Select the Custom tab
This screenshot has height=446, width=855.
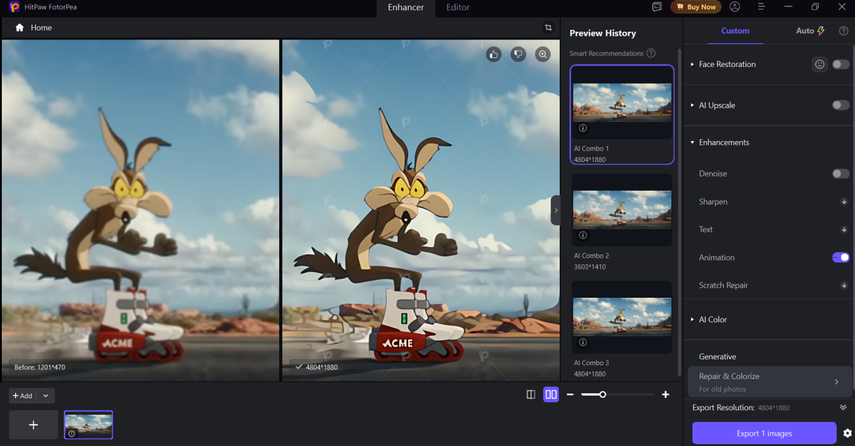pos(735,31)
